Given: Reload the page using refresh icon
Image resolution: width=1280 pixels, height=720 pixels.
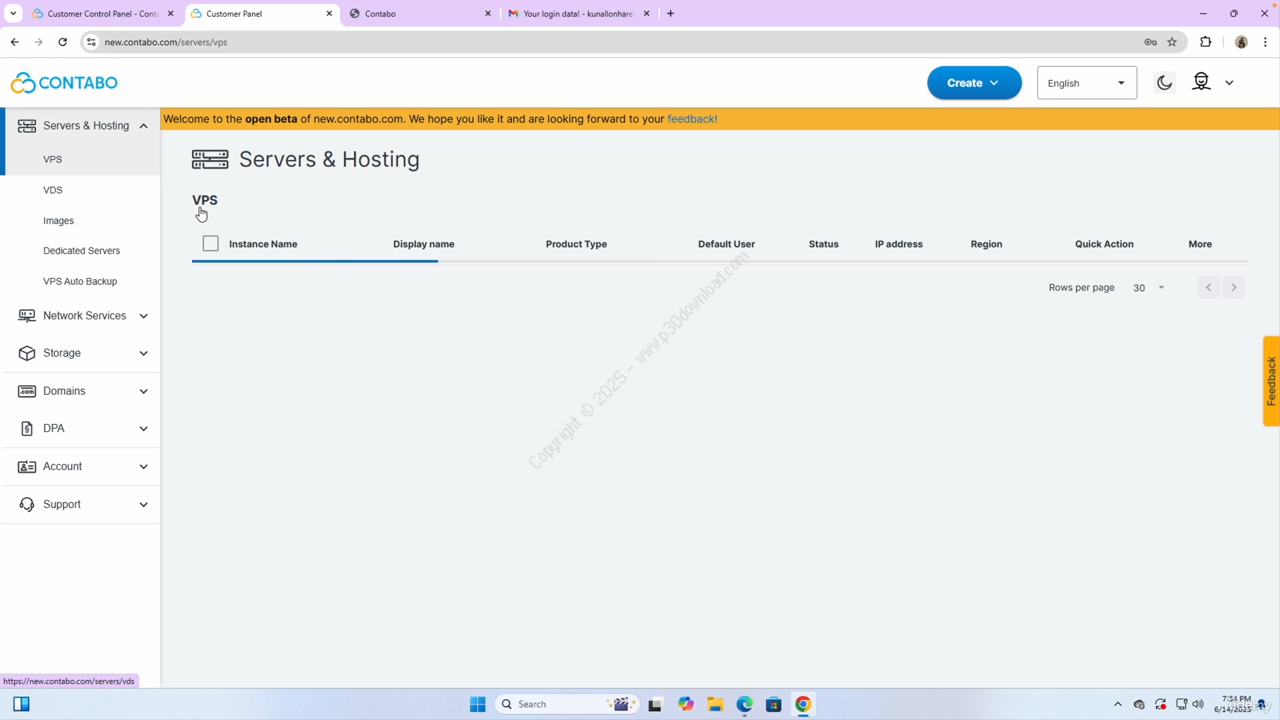Looking at the screenshot, I should (62, 42).
